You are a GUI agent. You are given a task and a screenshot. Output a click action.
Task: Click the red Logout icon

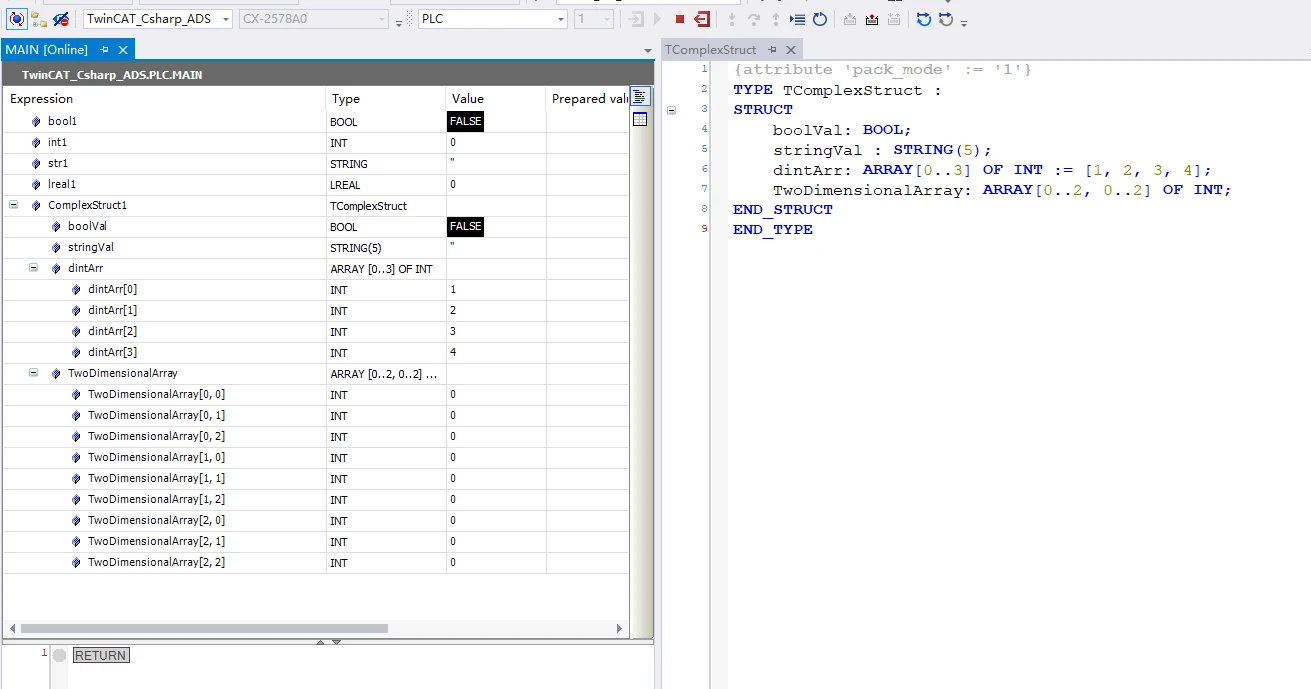702,19
